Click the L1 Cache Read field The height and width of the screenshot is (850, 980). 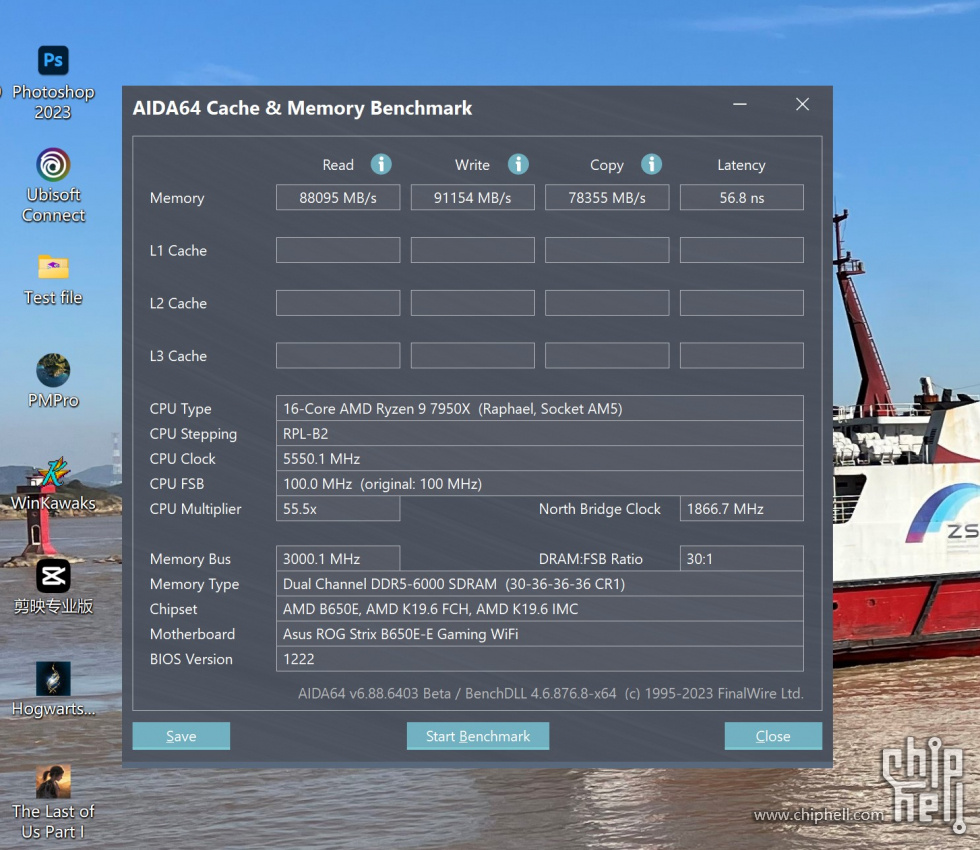338,250
